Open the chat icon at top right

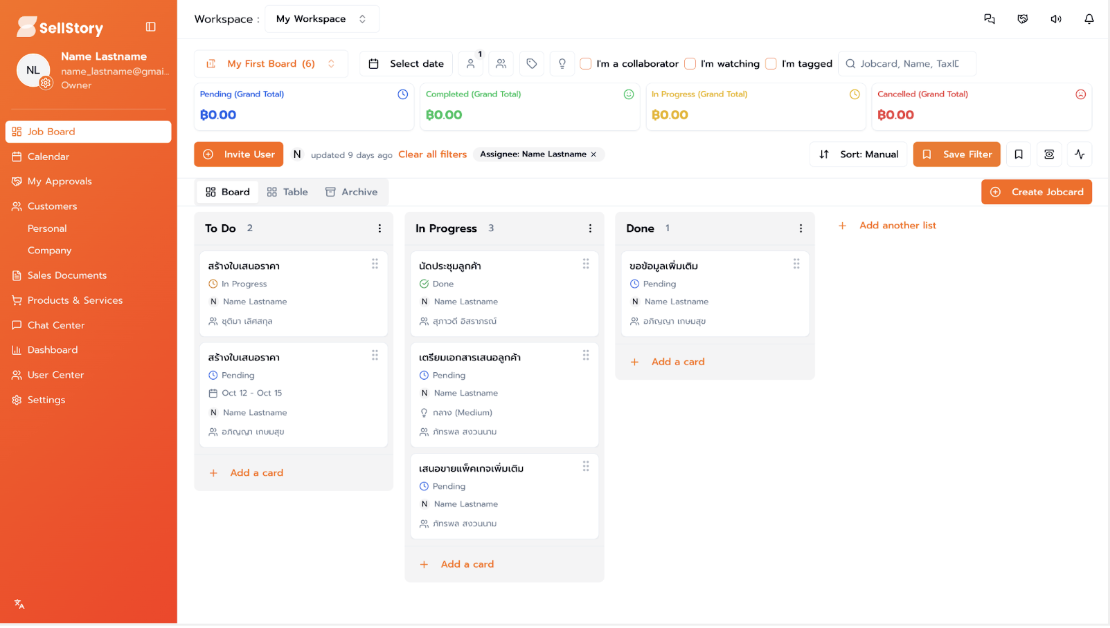[989, 19]
